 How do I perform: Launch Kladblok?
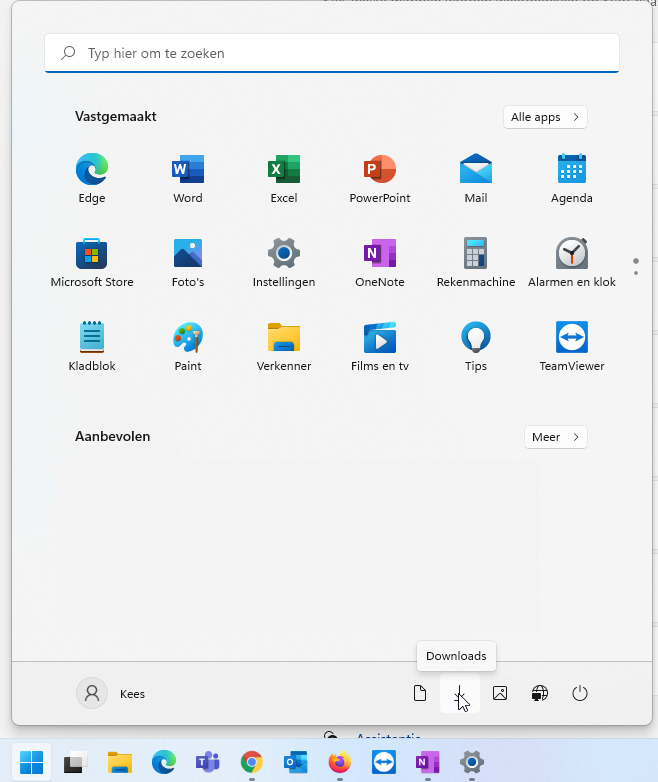tap(92, 346)
